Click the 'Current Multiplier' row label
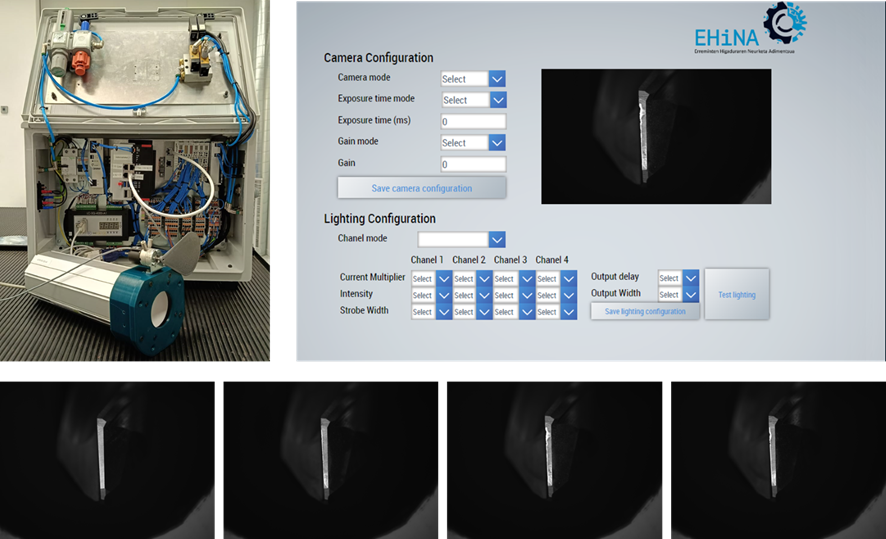 click(372, 277)
